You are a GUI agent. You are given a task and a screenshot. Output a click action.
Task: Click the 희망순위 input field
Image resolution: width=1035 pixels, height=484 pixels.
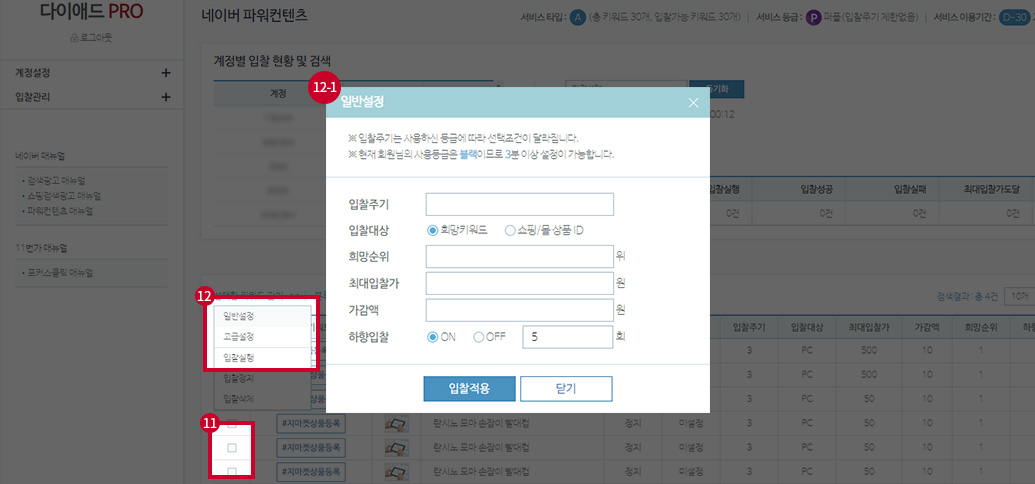pos(519,257)
